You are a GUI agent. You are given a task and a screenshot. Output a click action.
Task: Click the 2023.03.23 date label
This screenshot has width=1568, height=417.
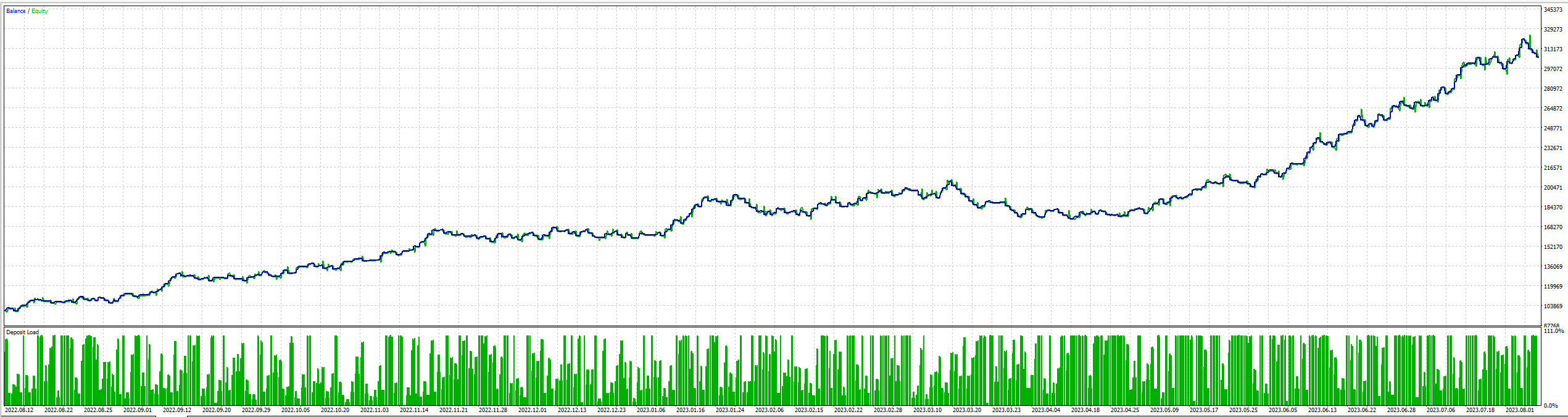pyautogui.click(x=1006, y=410)
